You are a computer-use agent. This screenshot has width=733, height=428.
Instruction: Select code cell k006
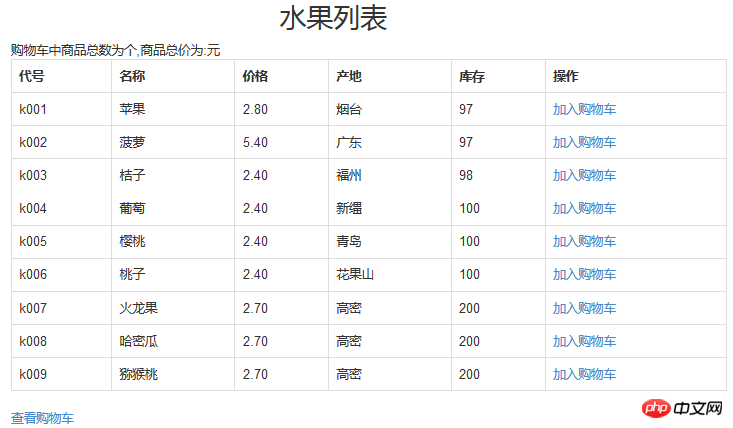pos(33,274)
